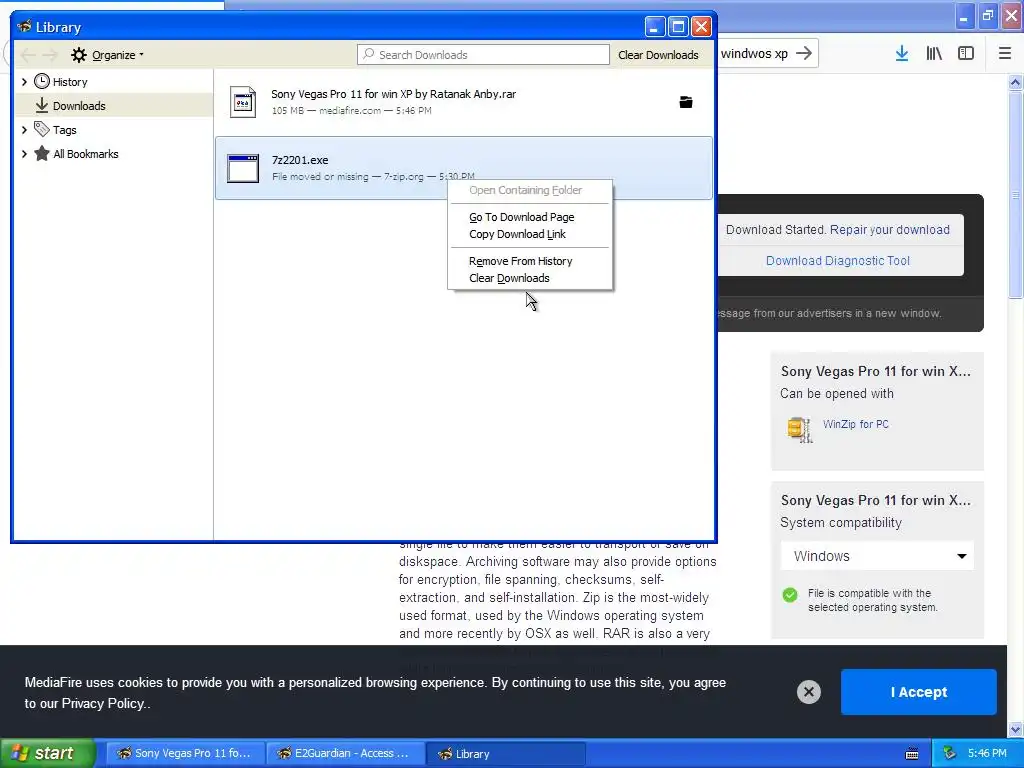Minimize the Library window
Screen dimensions: 1024x768
(x=655, y=27)
